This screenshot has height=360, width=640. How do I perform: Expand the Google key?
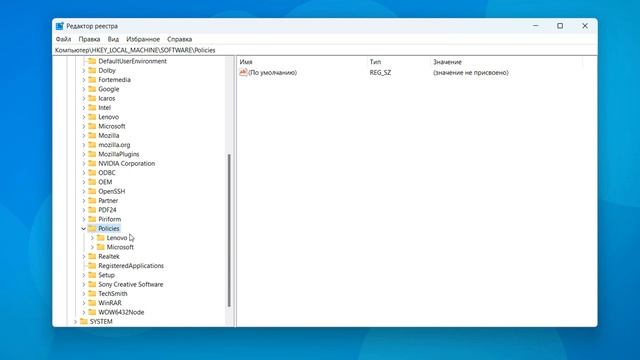pyautogui.click(x=84, y=89)
